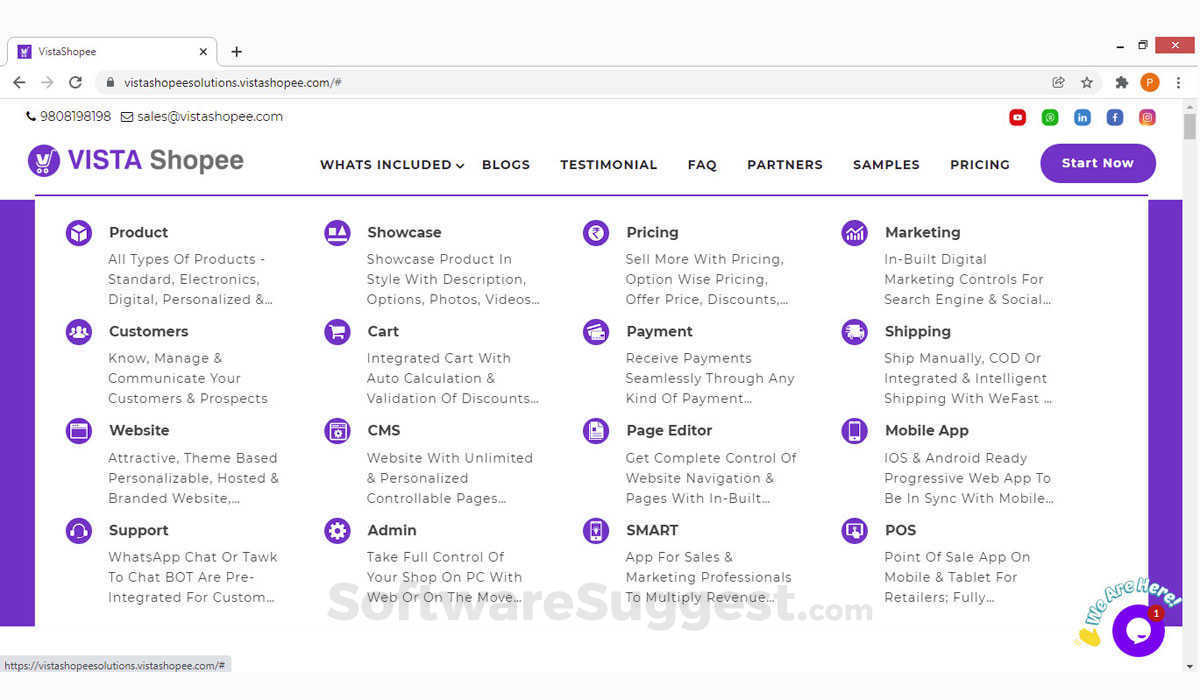Select the Product cube icon
Screen dimensions: 1200x700
79,232
